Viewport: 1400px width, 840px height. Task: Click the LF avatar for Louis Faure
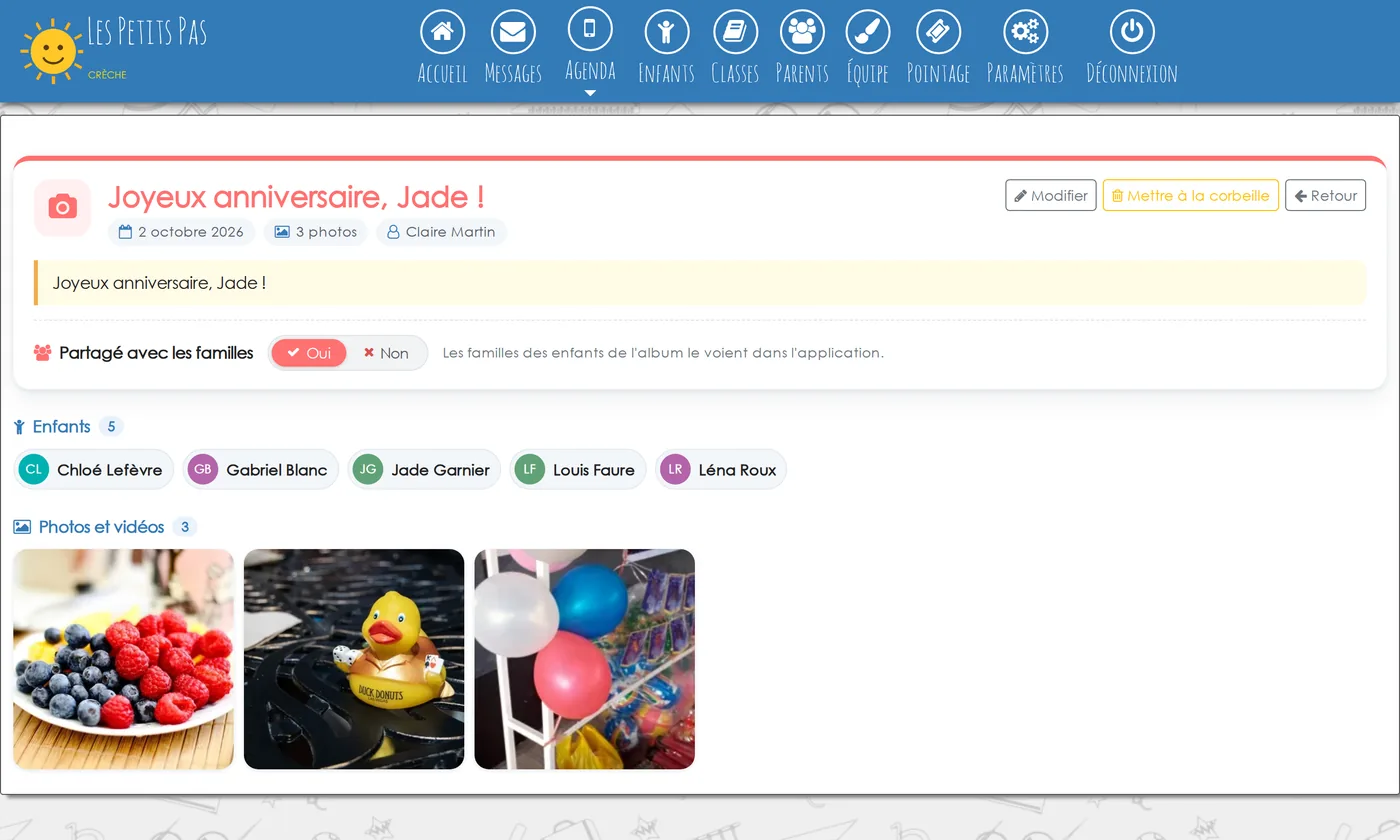[x=530, y=469]
